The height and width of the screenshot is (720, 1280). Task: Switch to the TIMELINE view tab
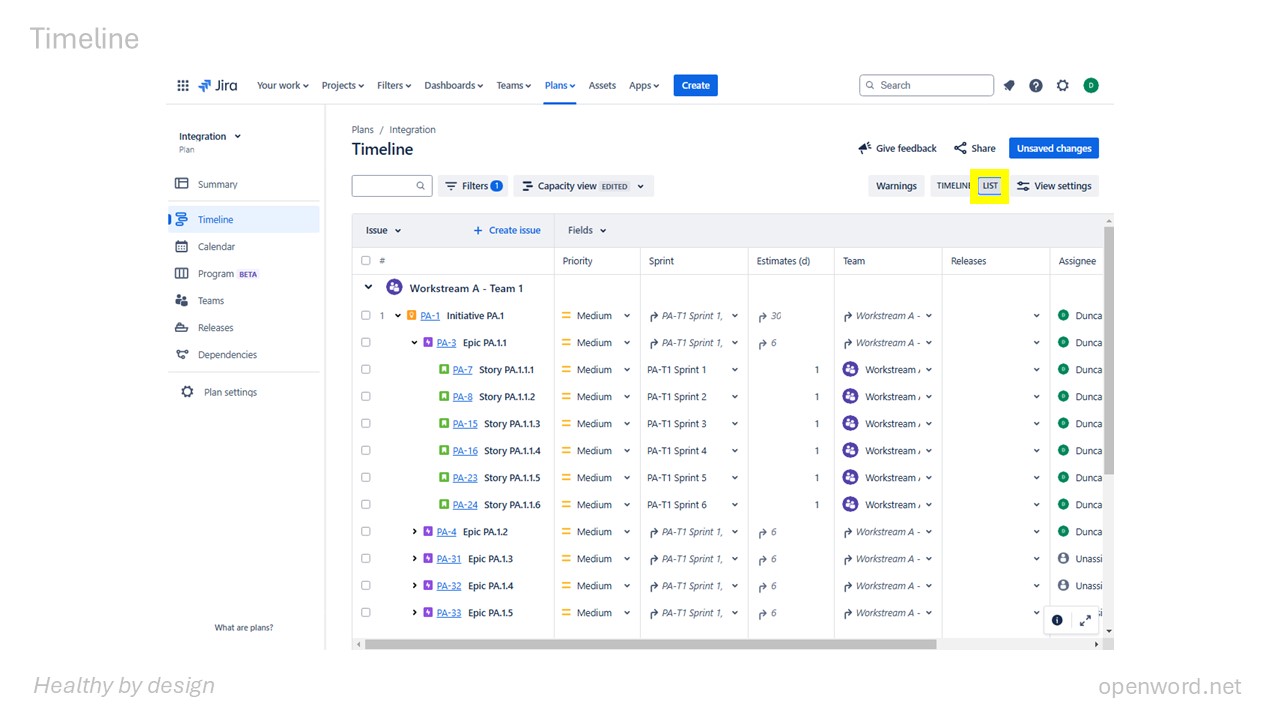[954, 186]
